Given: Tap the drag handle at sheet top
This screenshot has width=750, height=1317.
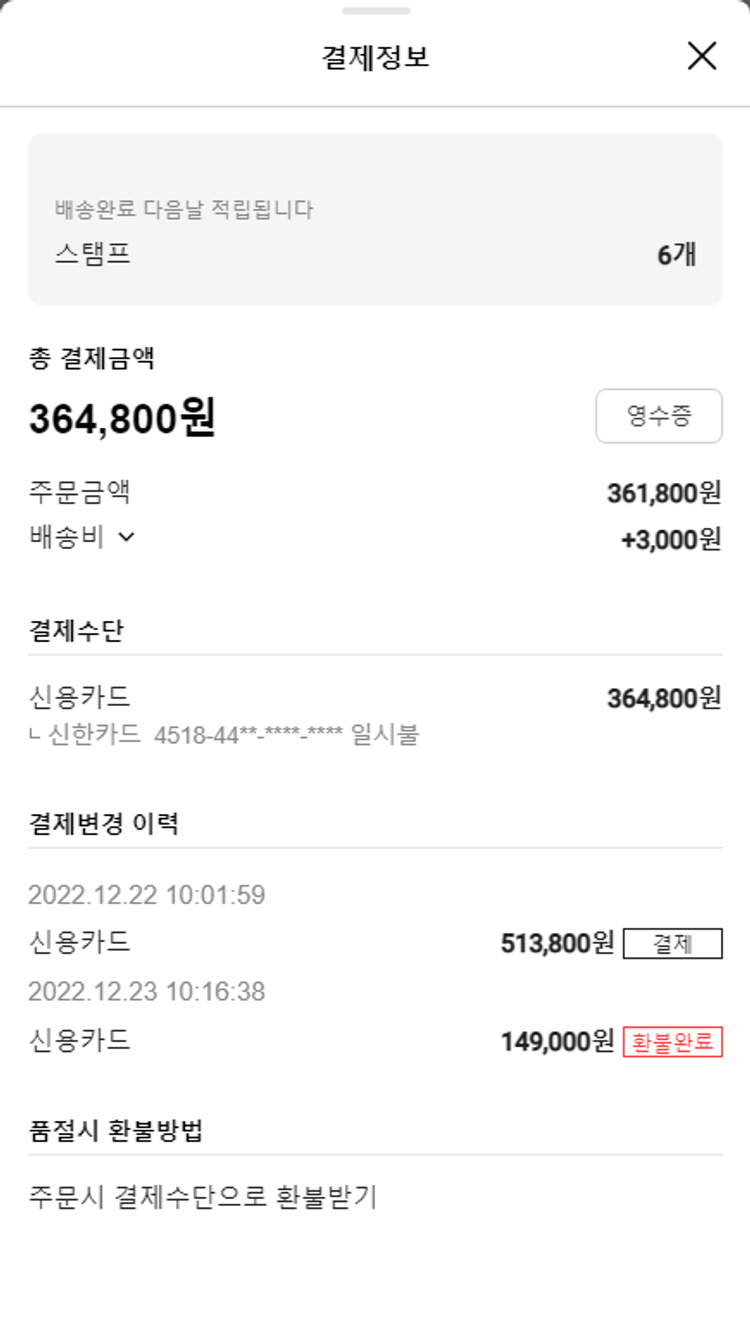Looking at the screenshot, I should point(375,11).
